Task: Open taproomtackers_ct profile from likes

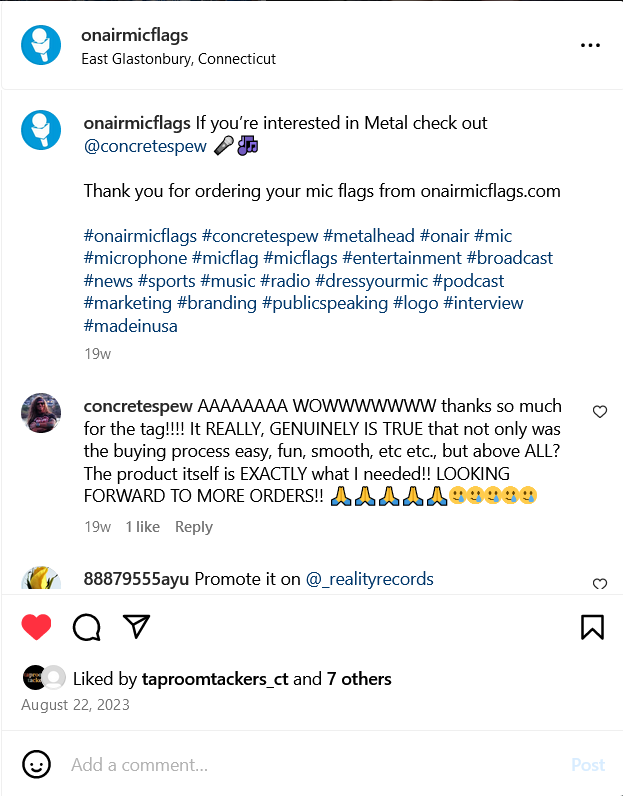Action: (215, 679)
